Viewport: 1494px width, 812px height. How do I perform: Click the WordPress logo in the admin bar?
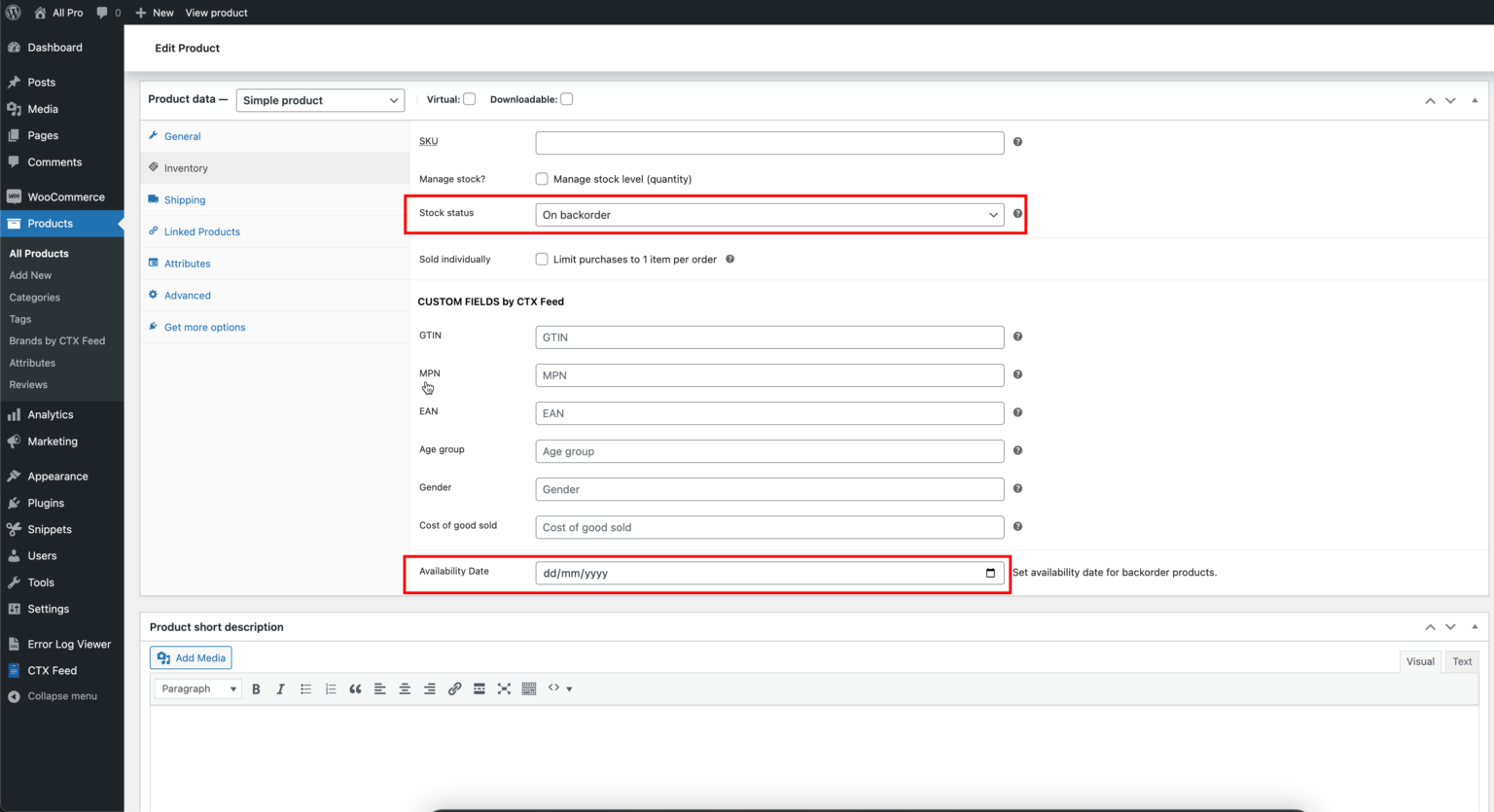point(13,13)
